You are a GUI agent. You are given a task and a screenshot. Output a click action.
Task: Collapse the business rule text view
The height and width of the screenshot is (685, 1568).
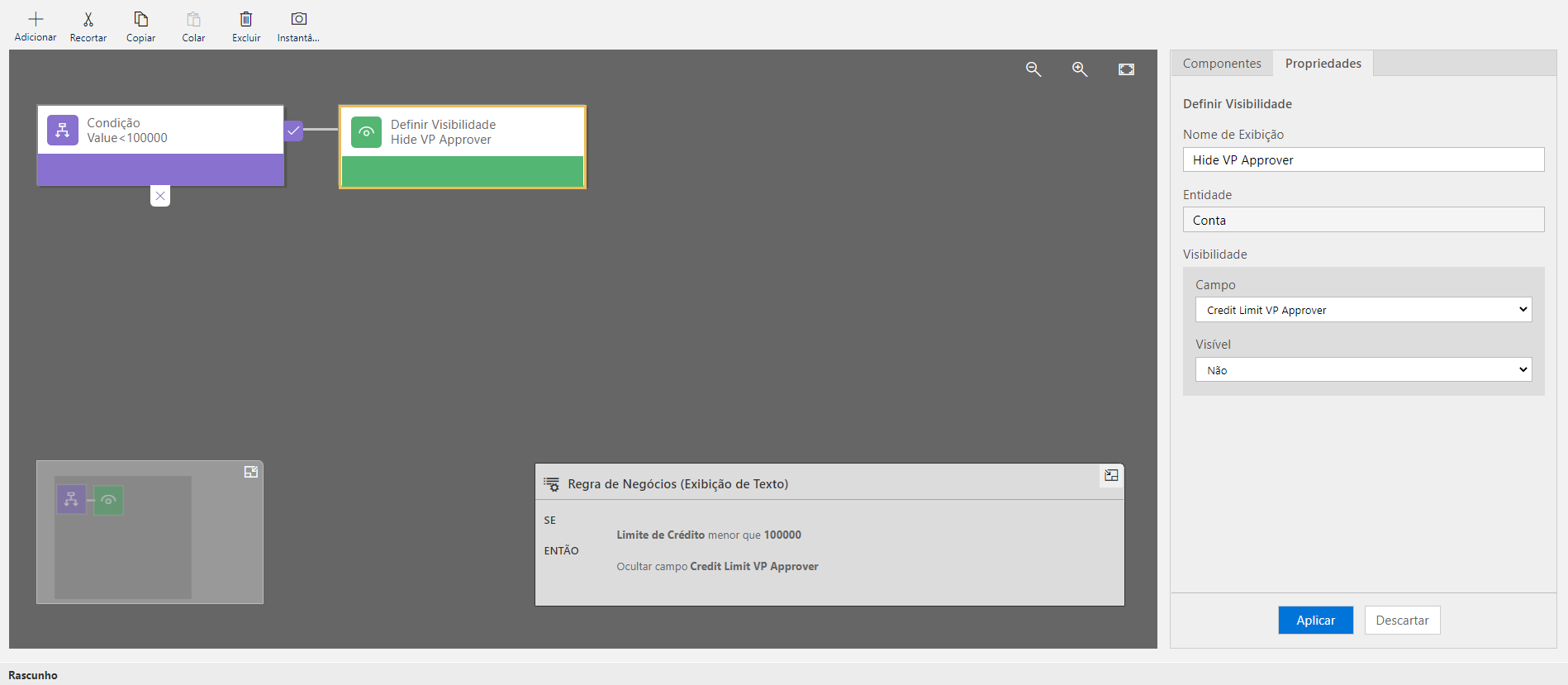pyautogui.click(x=1111, y=475)
